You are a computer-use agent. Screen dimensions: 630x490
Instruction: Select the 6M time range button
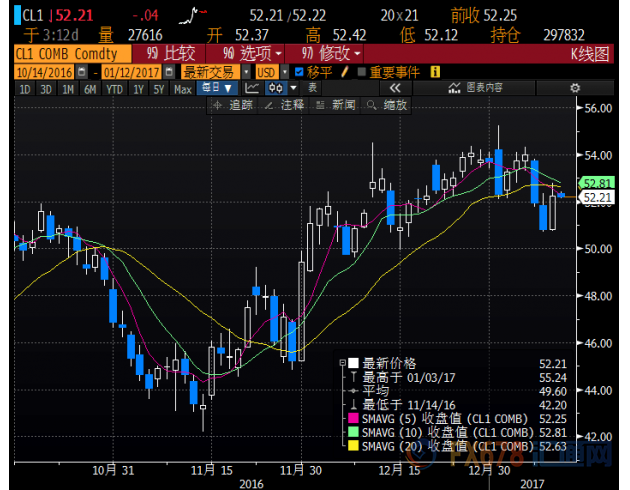click(90, 89)
